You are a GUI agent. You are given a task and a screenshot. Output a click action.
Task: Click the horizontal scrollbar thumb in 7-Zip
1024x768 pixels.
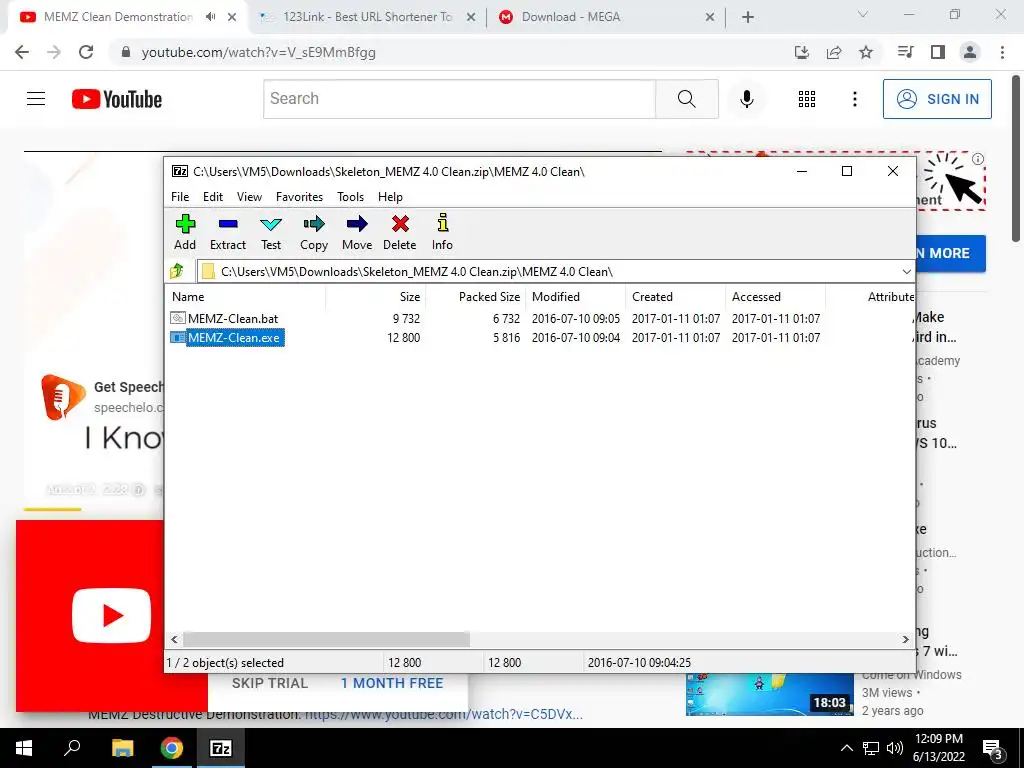click(326, 639)
